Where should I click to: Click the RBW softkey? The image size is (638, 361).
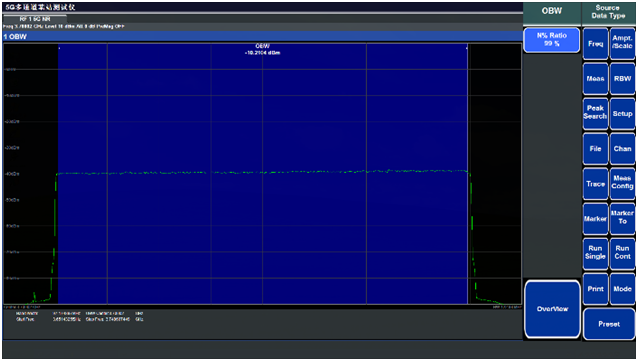point(623,79)
